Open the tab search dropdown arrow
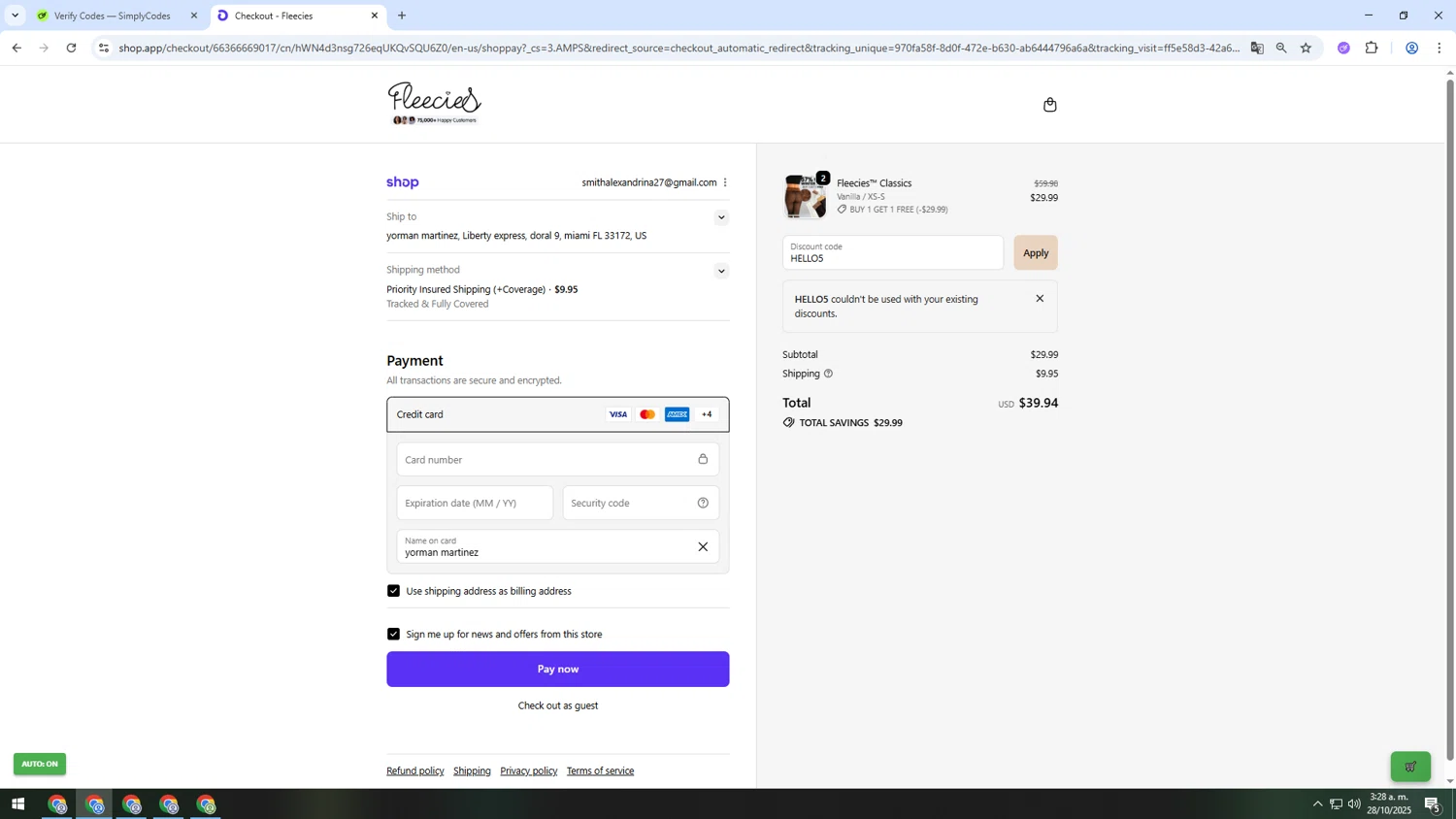This screenshot has width=1456, height=819. pos(15,16)
